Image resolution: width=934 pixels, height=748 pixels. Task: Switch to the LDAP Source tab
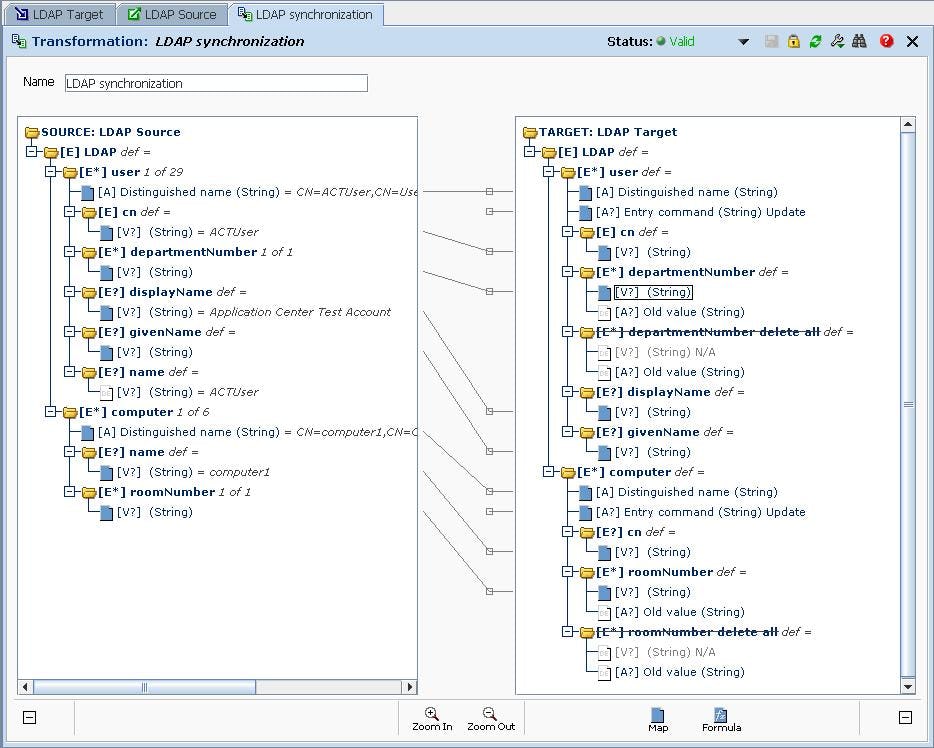pyautogui.click(x=172, y=14)
